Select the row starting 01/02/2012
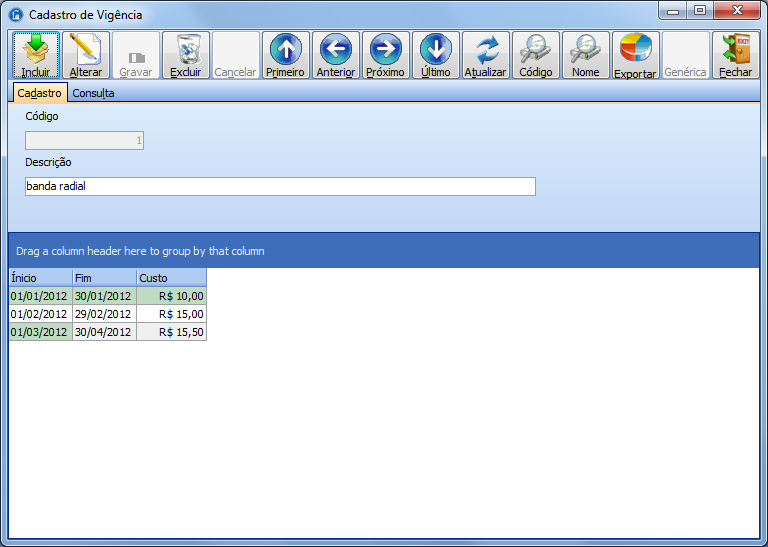Viewport: 768px width, 547px height. [x=40, y=314]
